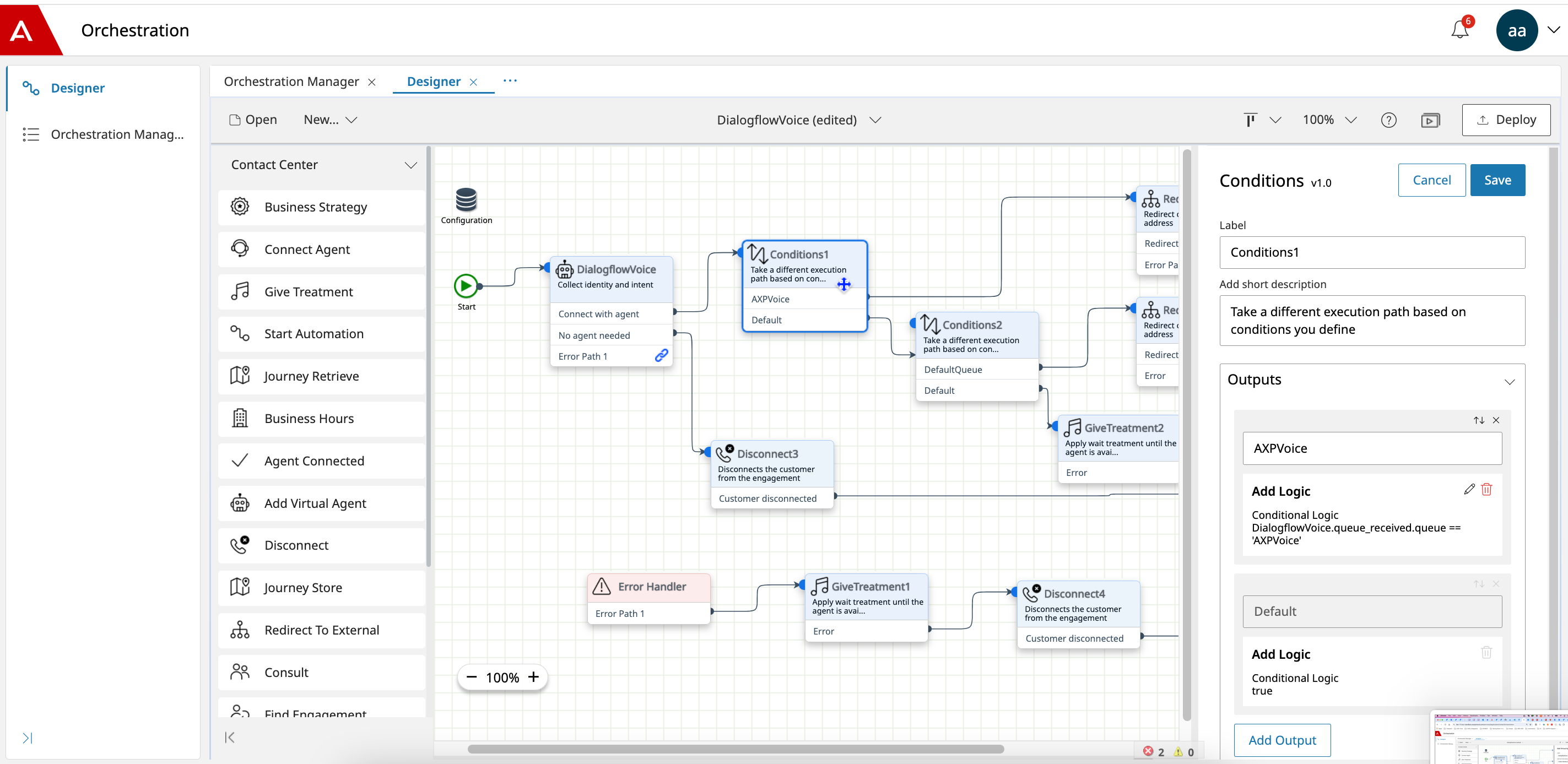1568x764 pixels.
Task: Click the link icon on Error Path 1
Action: tap(661, 355)
